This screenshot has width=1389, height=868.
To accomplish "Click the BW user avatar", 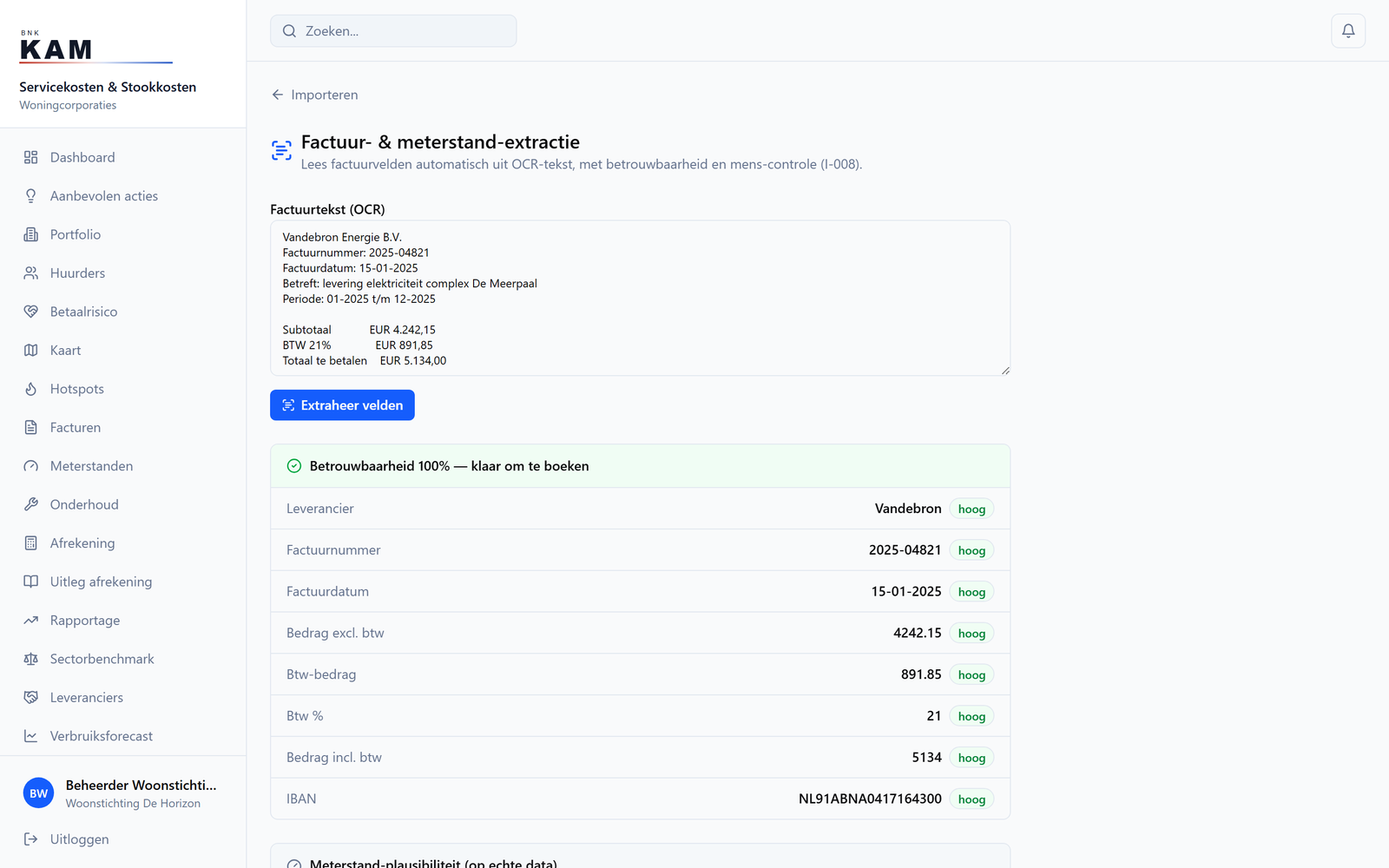I will coord(38,793).
